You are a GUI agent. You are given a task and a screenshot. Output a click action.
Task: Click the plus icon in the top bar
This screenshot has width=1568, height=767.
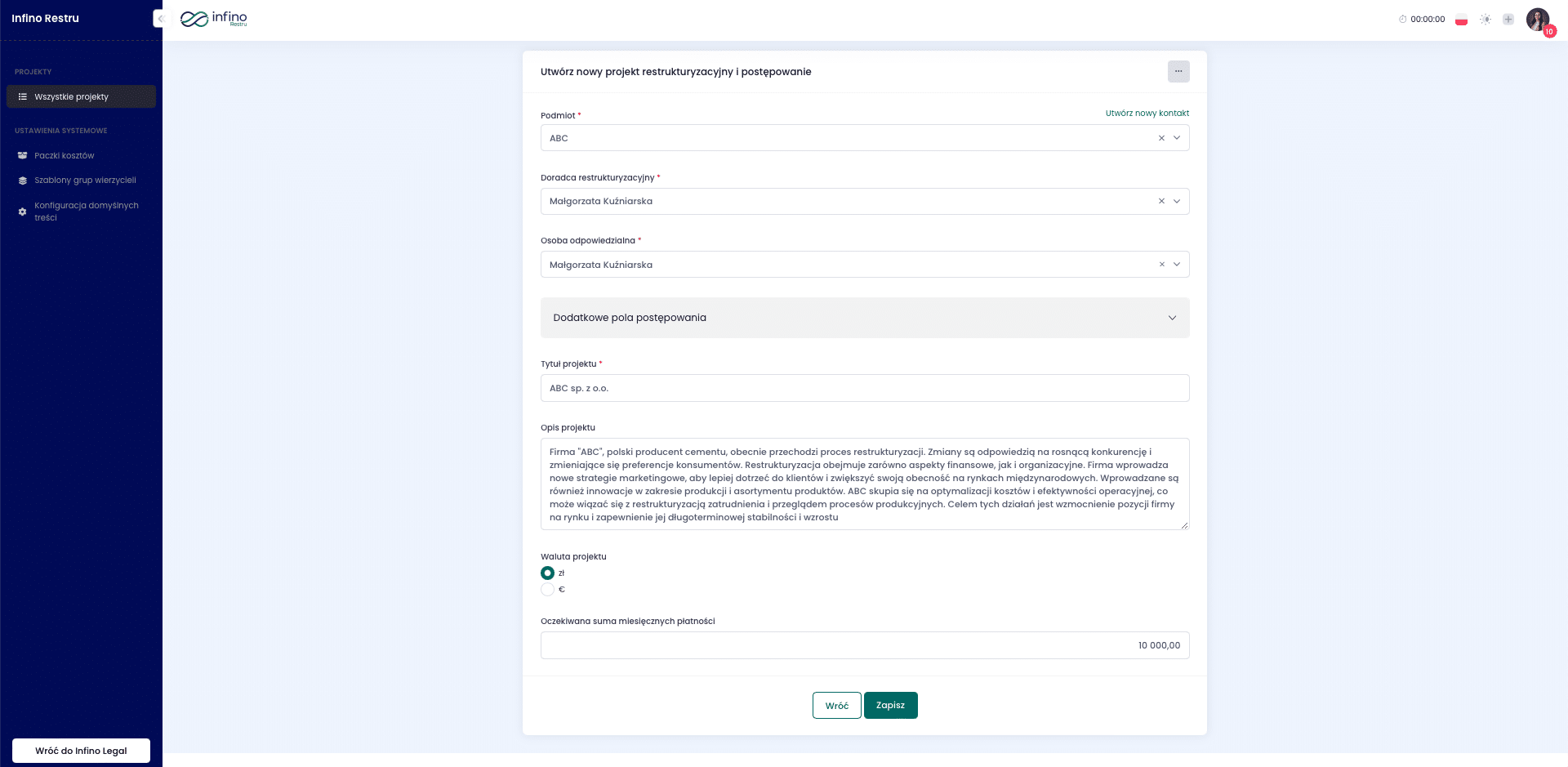click(x=1508, y=20)
